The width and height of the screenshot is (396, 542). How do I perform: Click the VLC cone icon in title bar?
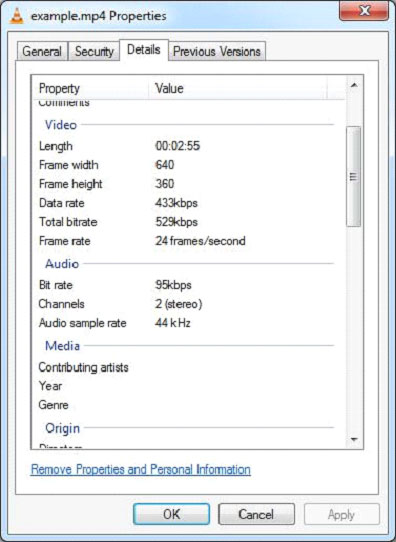click(17, 16)
